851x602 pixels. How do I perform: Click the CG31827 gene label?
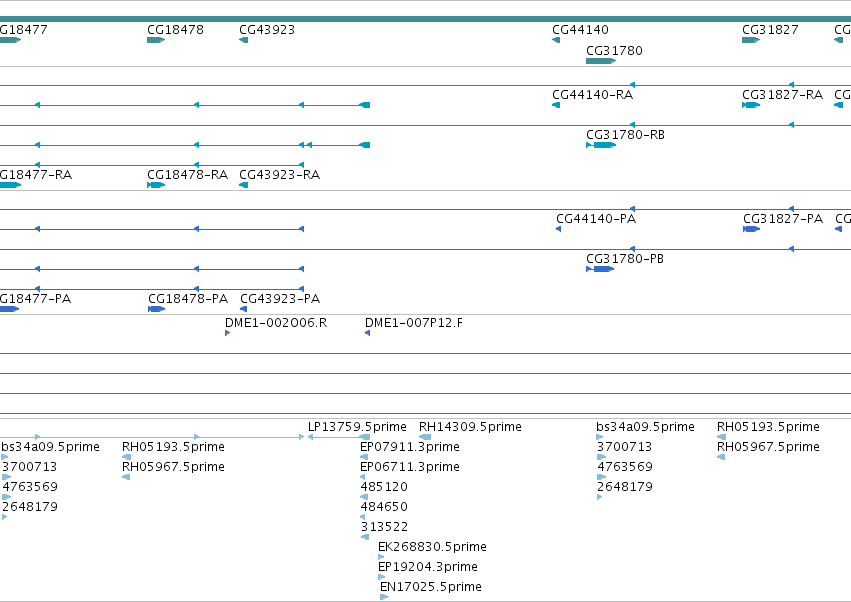point(770,30)
